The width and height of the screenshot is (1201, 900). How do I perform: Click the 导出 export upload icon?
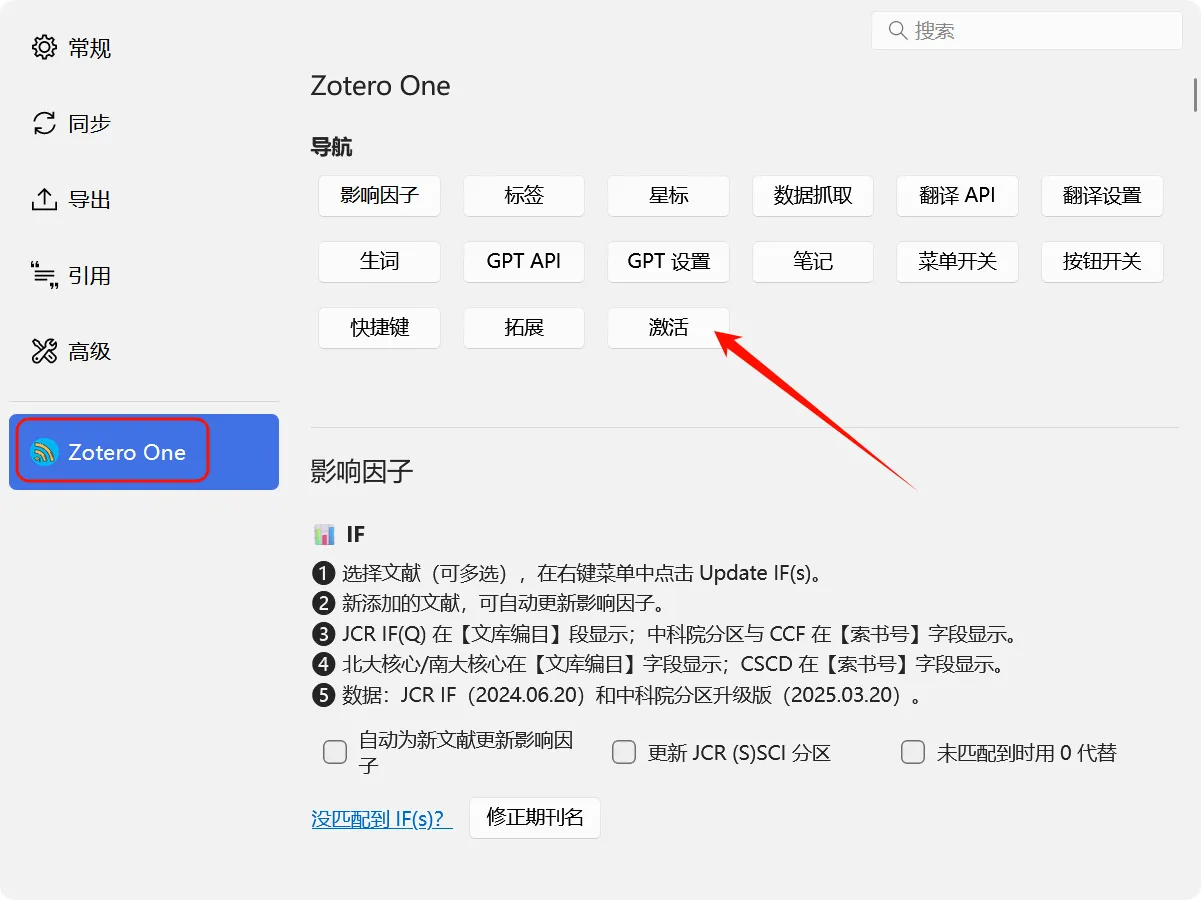click(x=44, y=199)
